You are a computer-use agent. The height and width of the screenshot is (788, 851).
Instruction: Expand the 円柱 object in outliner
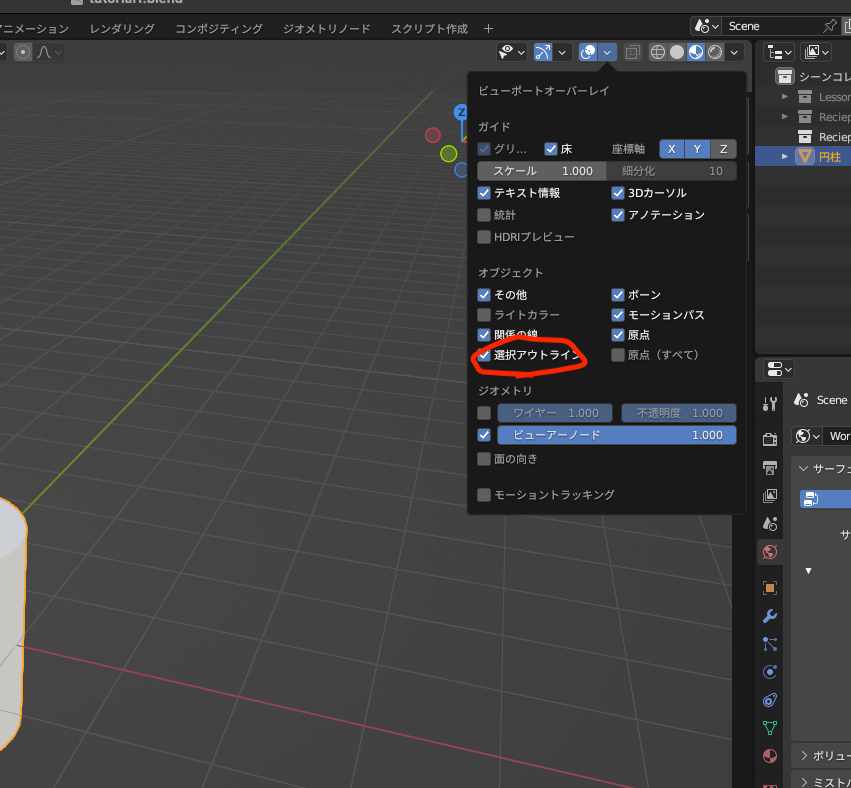tap(785, 157)
